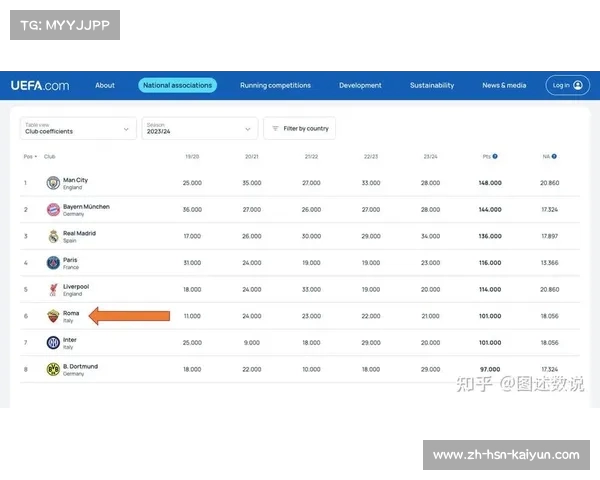This screenshot has height=480, width=600.
Task: Click the Log in button
Action: click(566, 86)
